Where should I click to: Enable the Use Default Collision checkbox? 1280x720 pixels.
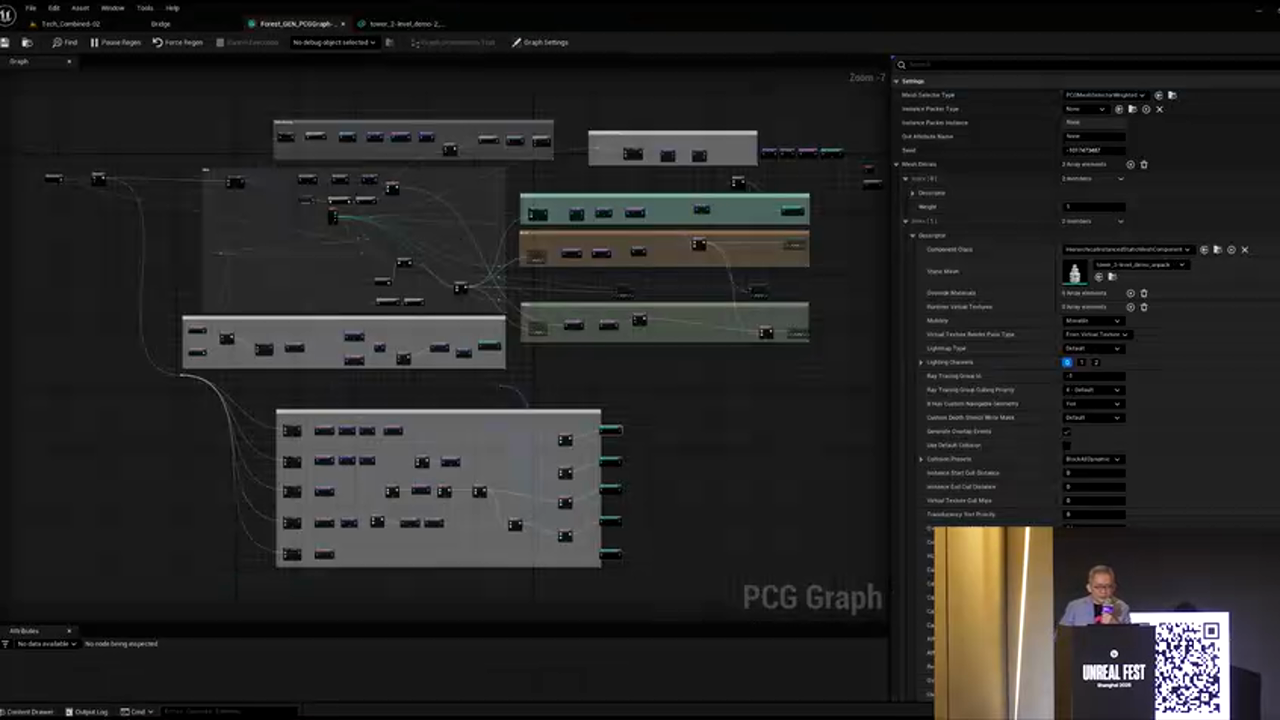click(x=1067, y=446)
